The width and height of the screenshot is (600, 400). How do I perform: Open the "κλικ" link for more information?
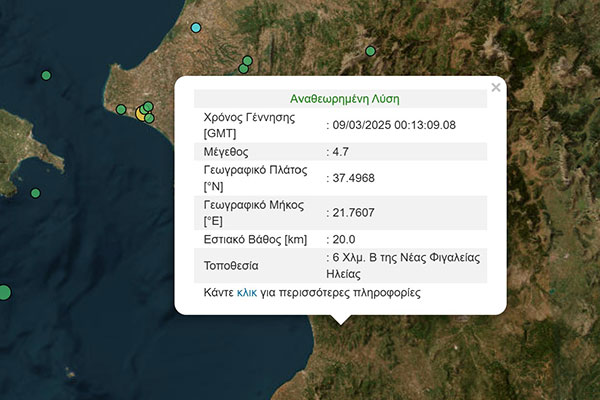(247, 293)
